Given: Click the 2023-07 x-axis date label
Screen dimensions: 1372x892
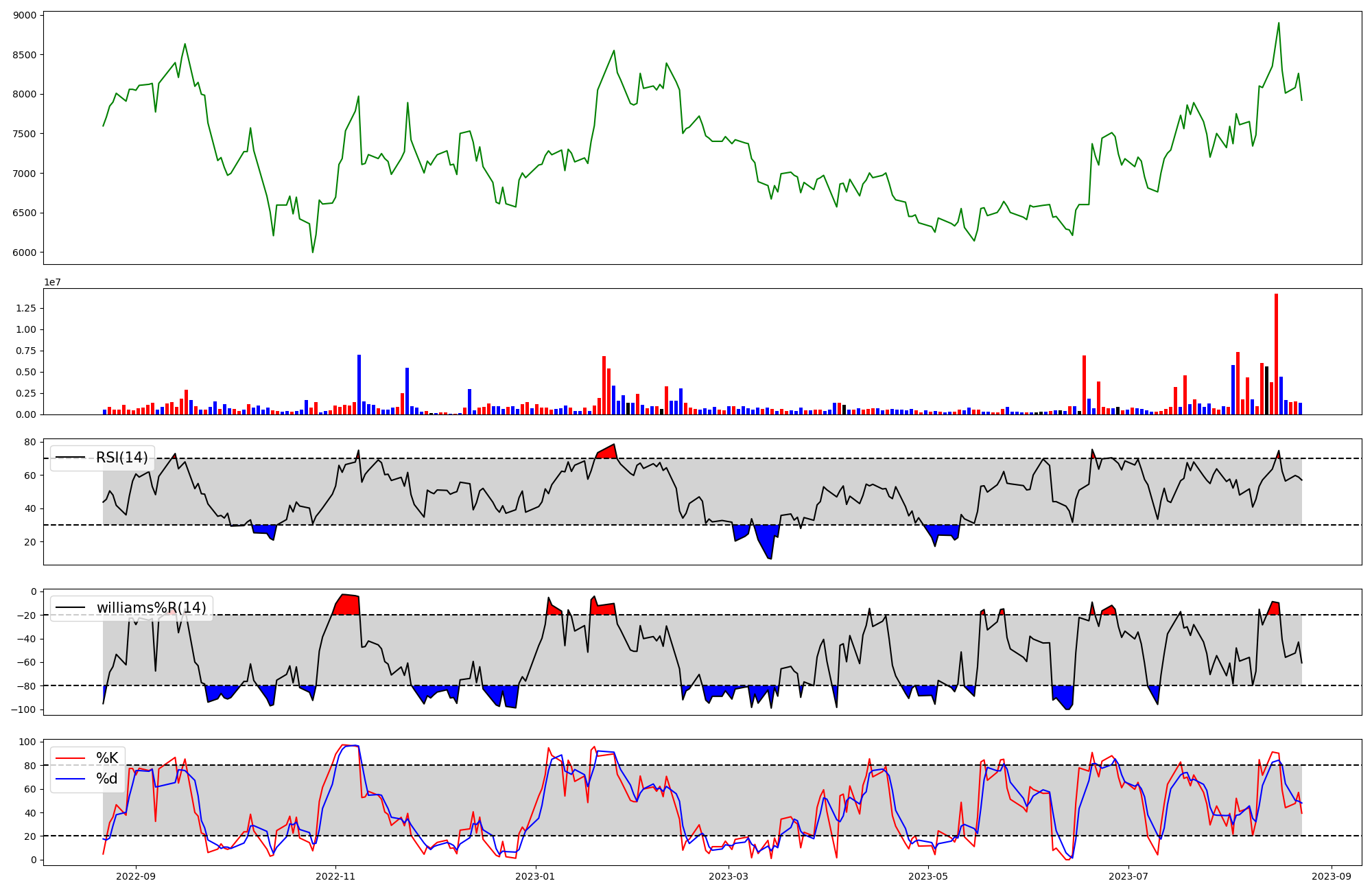Looking at the screenshot, I should point(1128,876).
